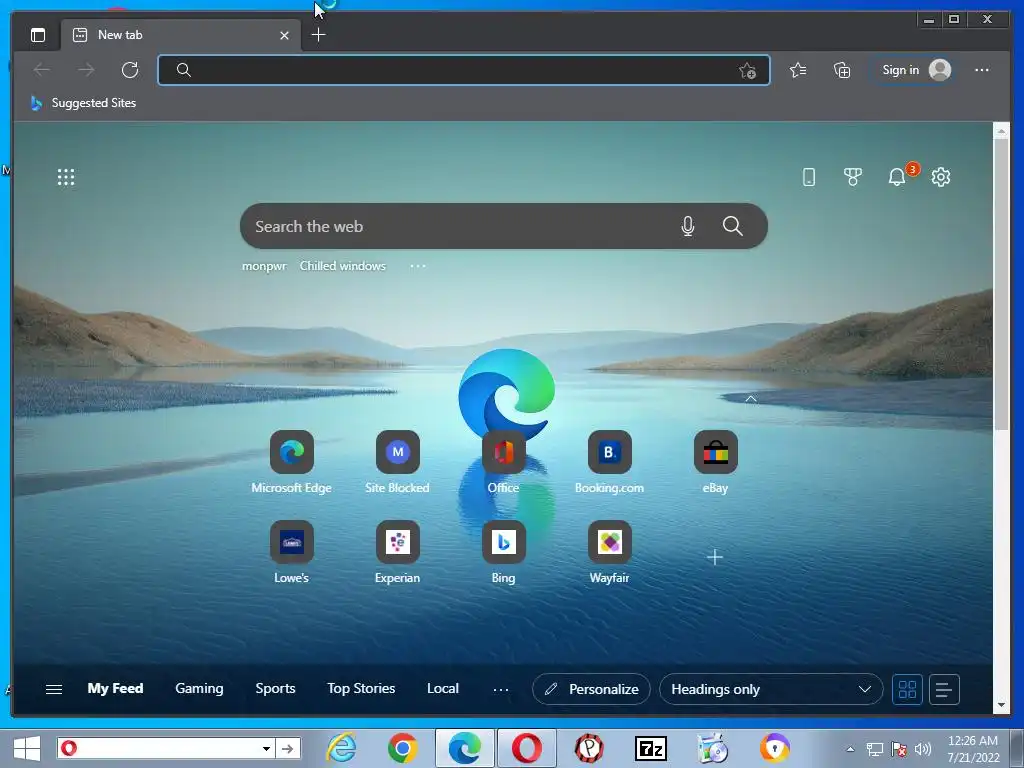This screenshot has width=1024, height=768.
Task: Expand the Headings only dropdown
Action: (x=771, y=689)
